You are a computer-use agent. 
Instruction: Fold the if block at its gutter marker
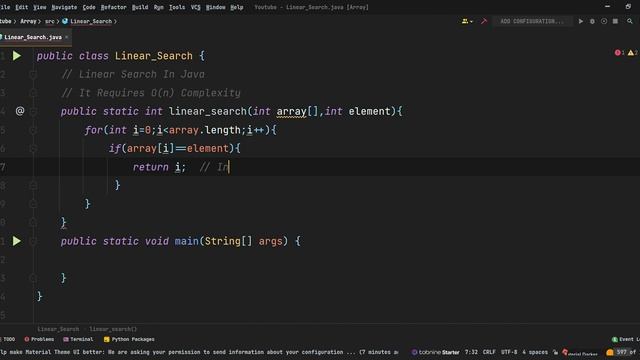[x=33, y=148]
